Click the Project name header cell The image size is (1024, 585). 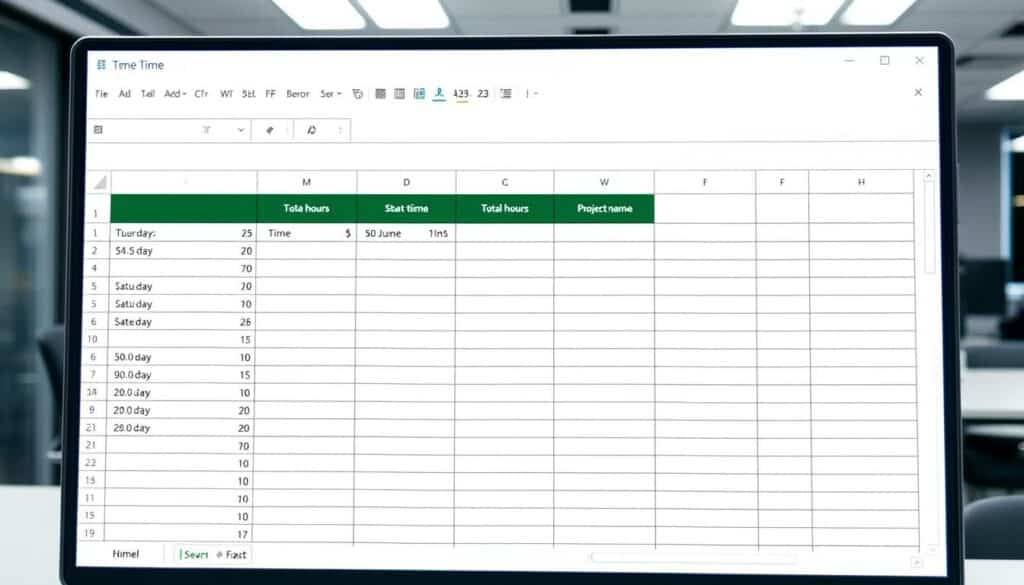click(x=604, y=208)
